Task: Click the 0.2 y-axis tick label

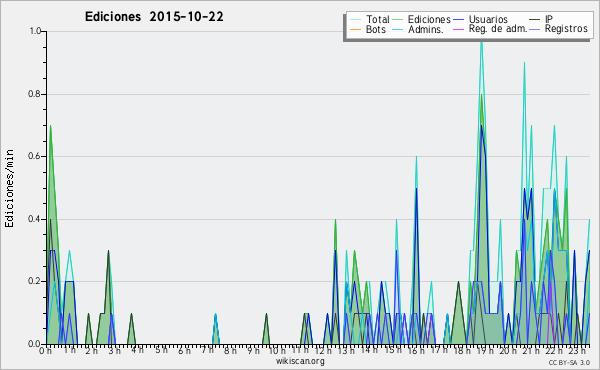Action: pos(35,282)
